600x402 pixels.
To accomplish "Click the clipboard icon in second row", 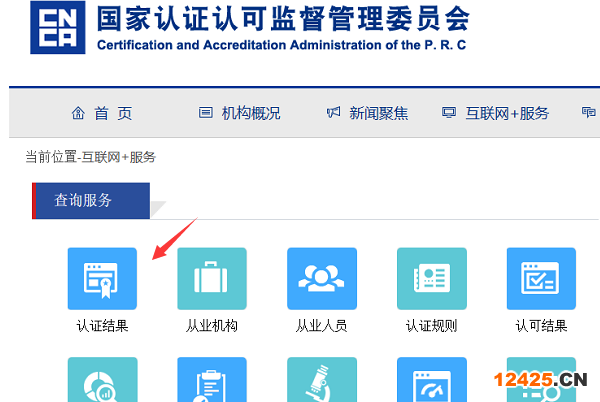I will tap(212, 381).
